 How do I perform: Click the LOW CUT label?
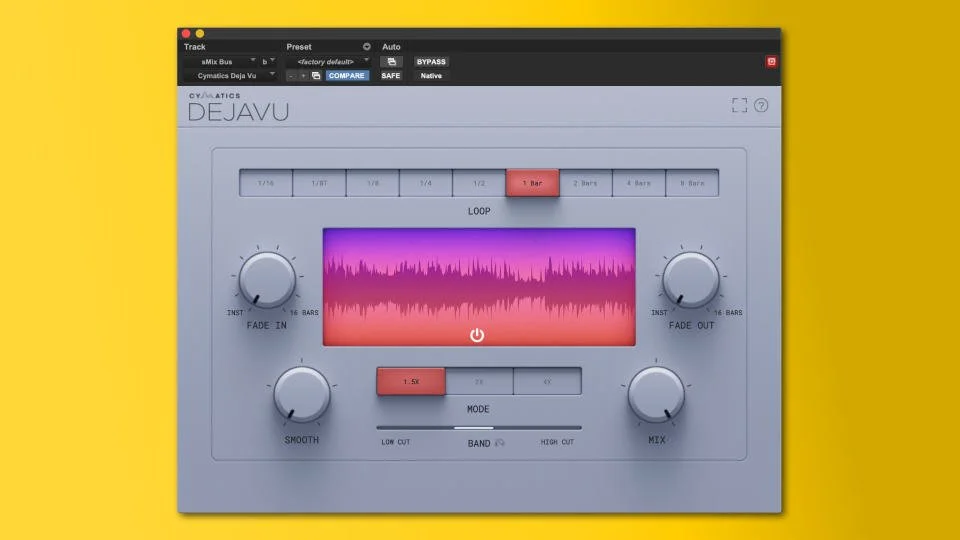coord(396,442)
